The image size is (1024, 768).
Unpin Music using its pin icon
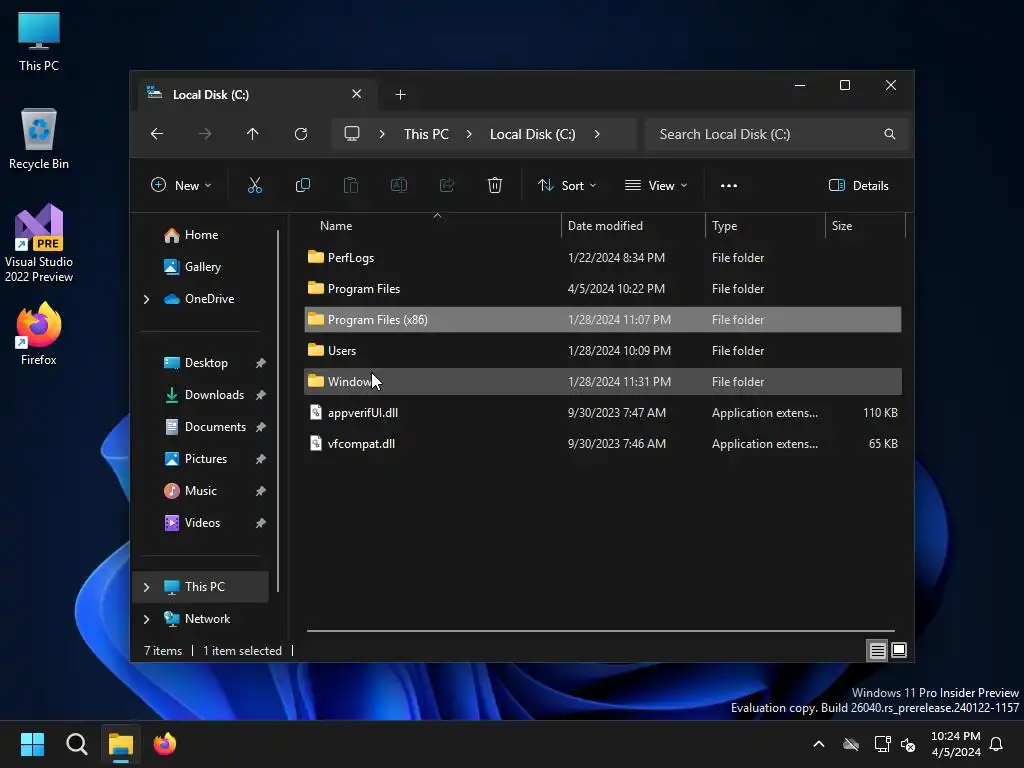point(261,491)
